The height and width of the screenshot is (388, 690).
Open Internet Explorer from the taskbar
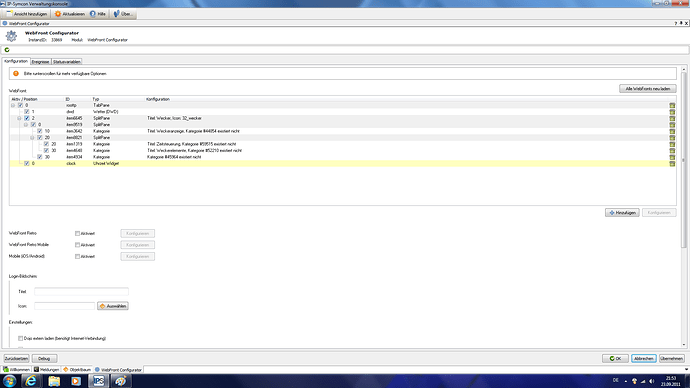[x=31, y=381]
